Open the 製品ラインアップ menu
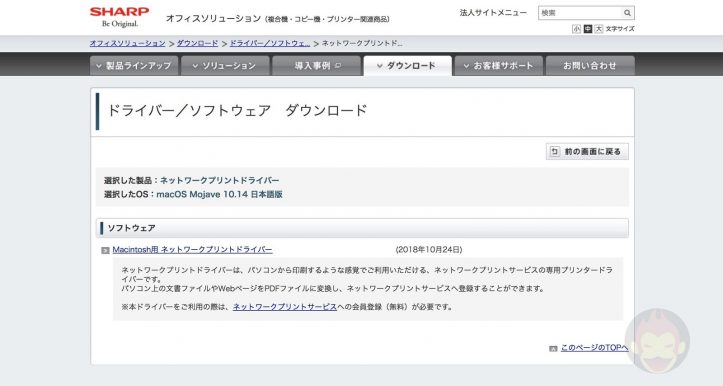The image size is (723, 386). click(134, 65)
